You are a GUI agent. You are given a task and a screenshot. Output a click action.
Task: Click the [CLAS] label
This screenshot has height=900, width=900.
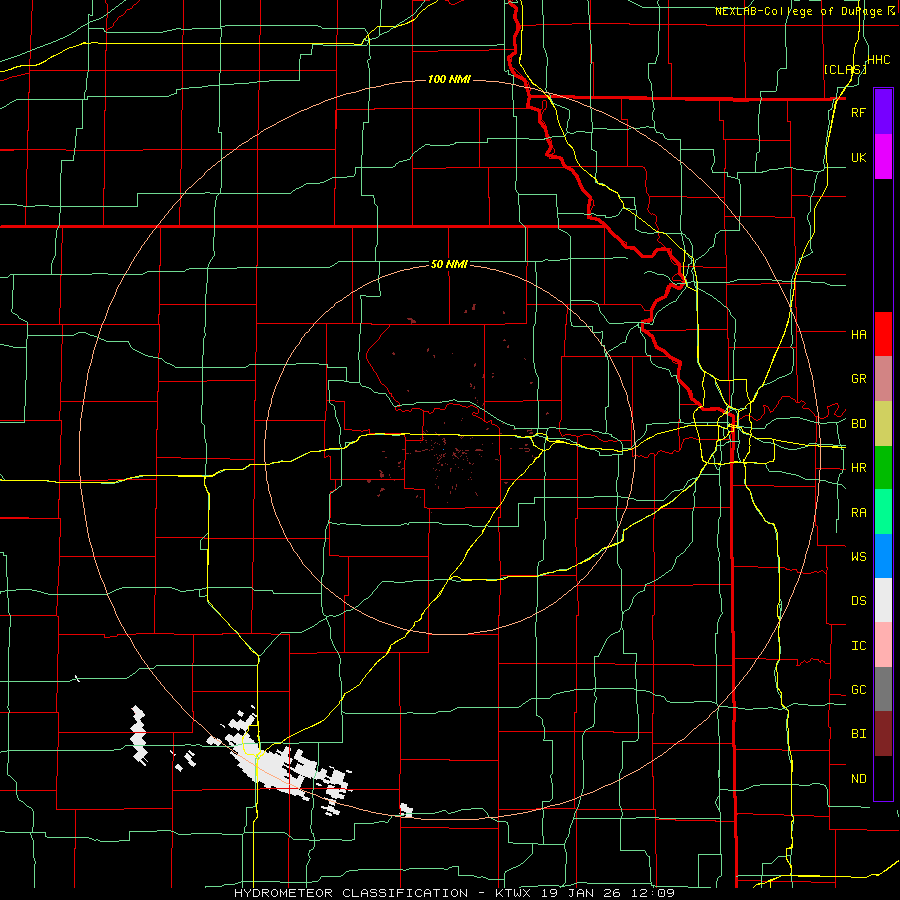point(845,69)
